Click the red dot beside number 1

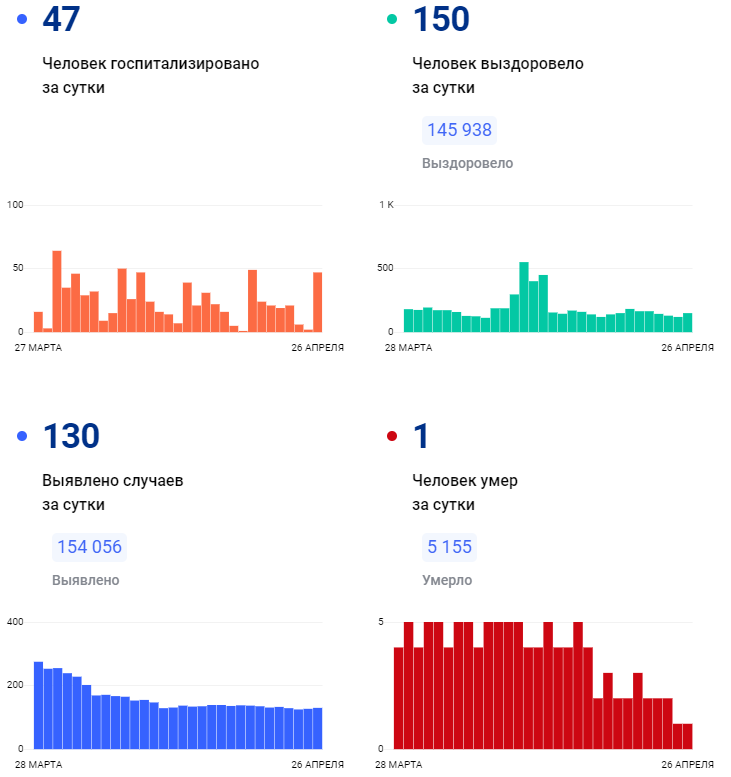pos(392,436)
